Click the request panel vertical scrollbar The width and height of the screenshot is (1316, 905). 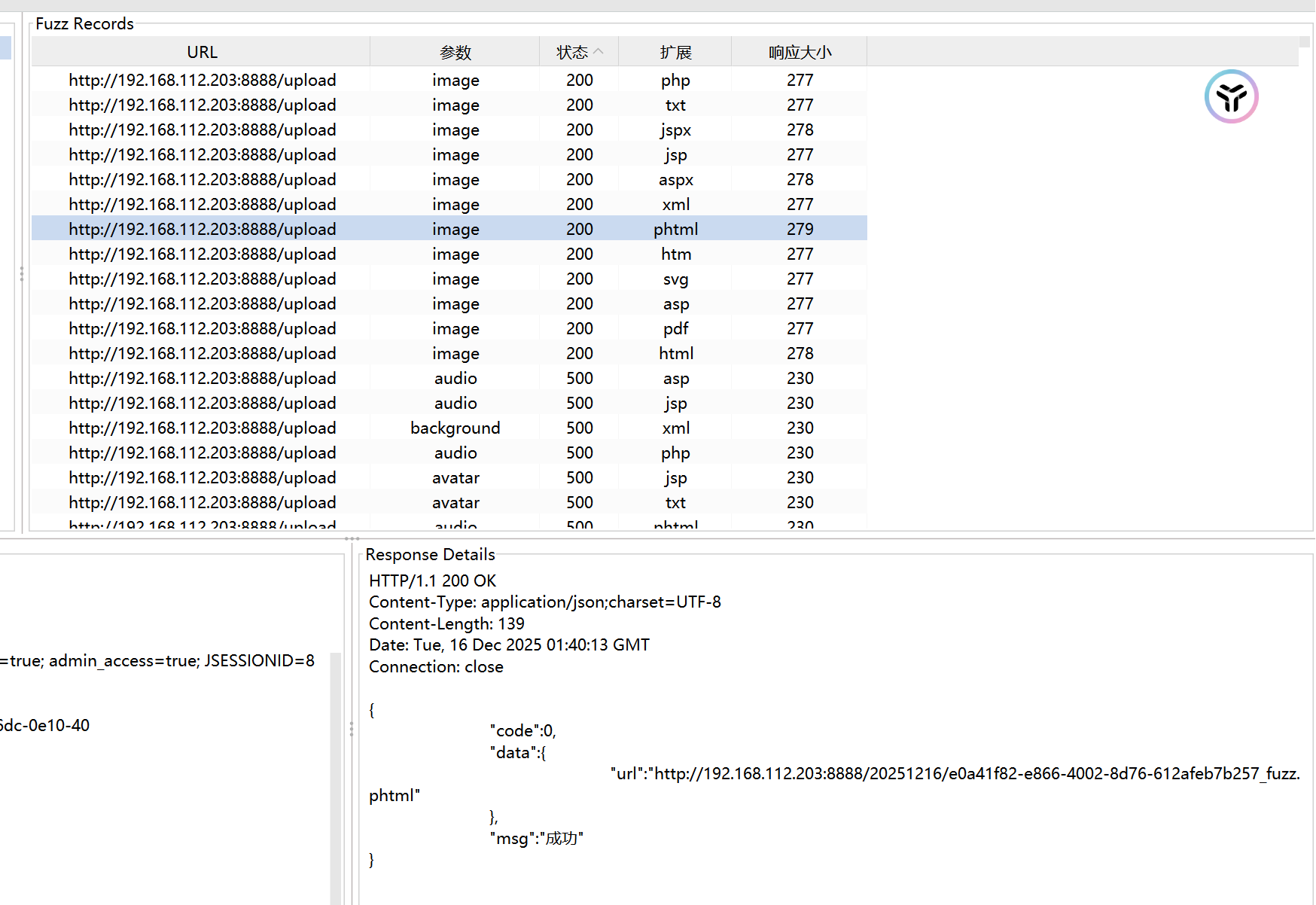(x=336, y=775)
